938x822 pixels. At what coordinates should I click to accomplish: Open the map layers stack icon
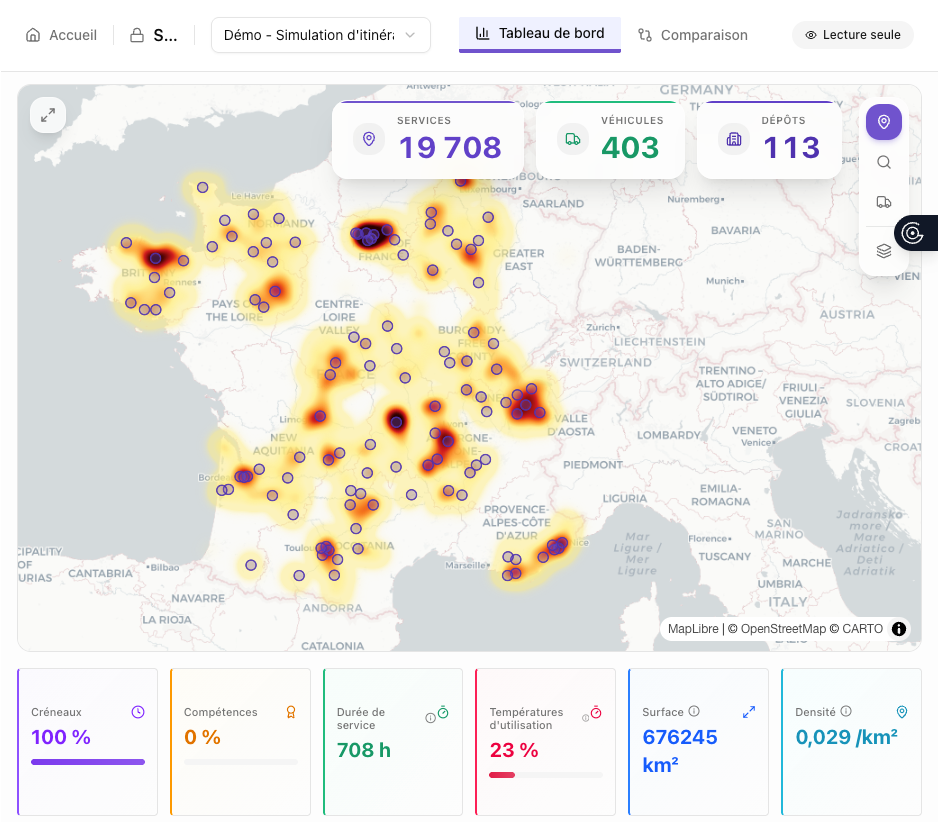point(883,251)
